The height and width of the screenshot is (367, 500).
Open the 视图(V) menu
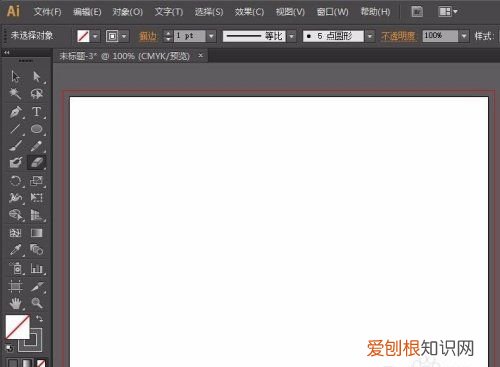coord(290,12)
